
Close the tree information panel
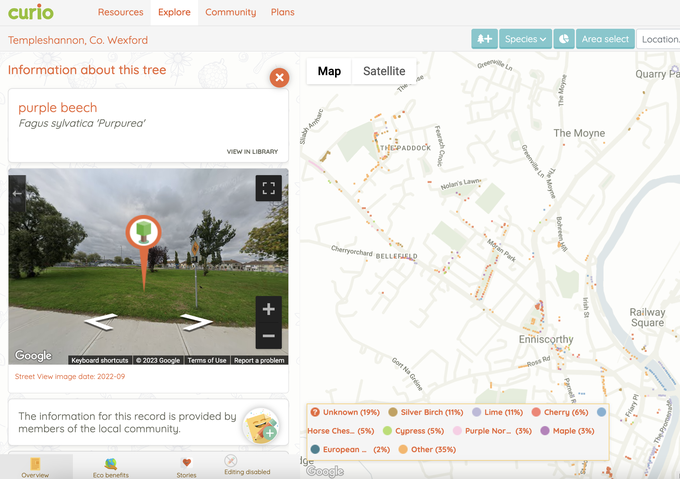click(279, 77)
